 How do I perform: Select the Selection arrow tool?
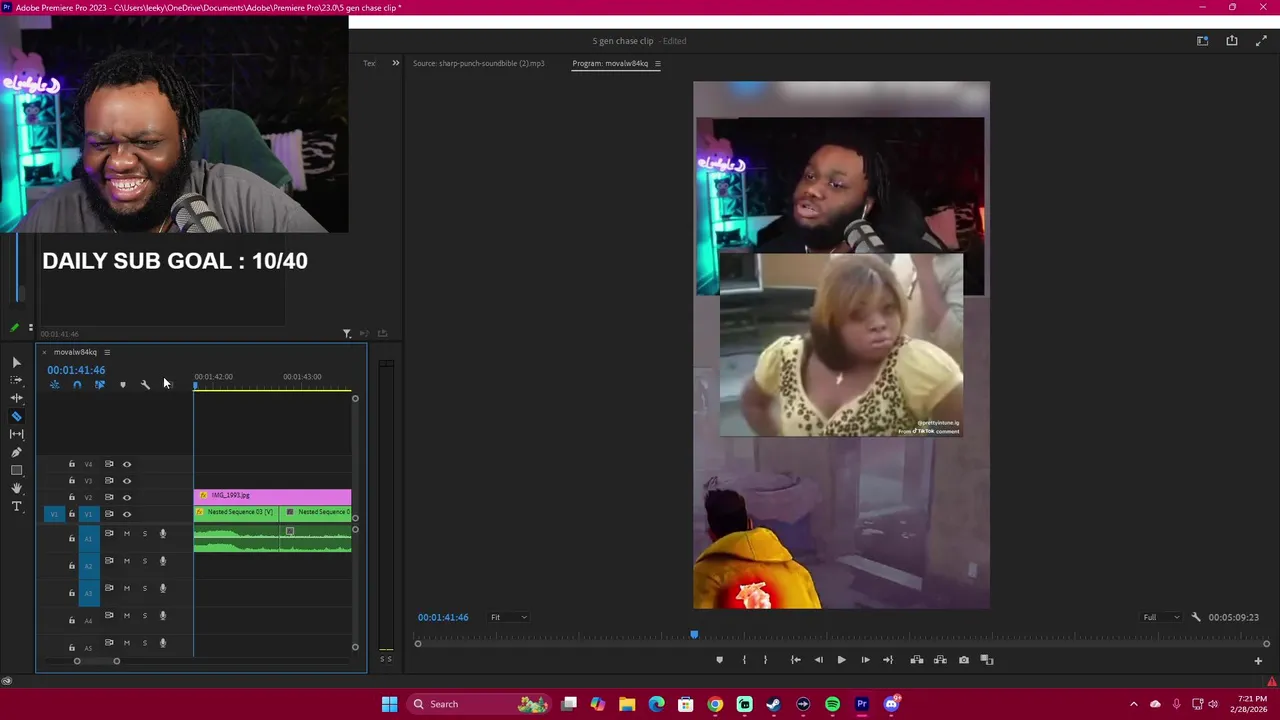tap(16, 362)
